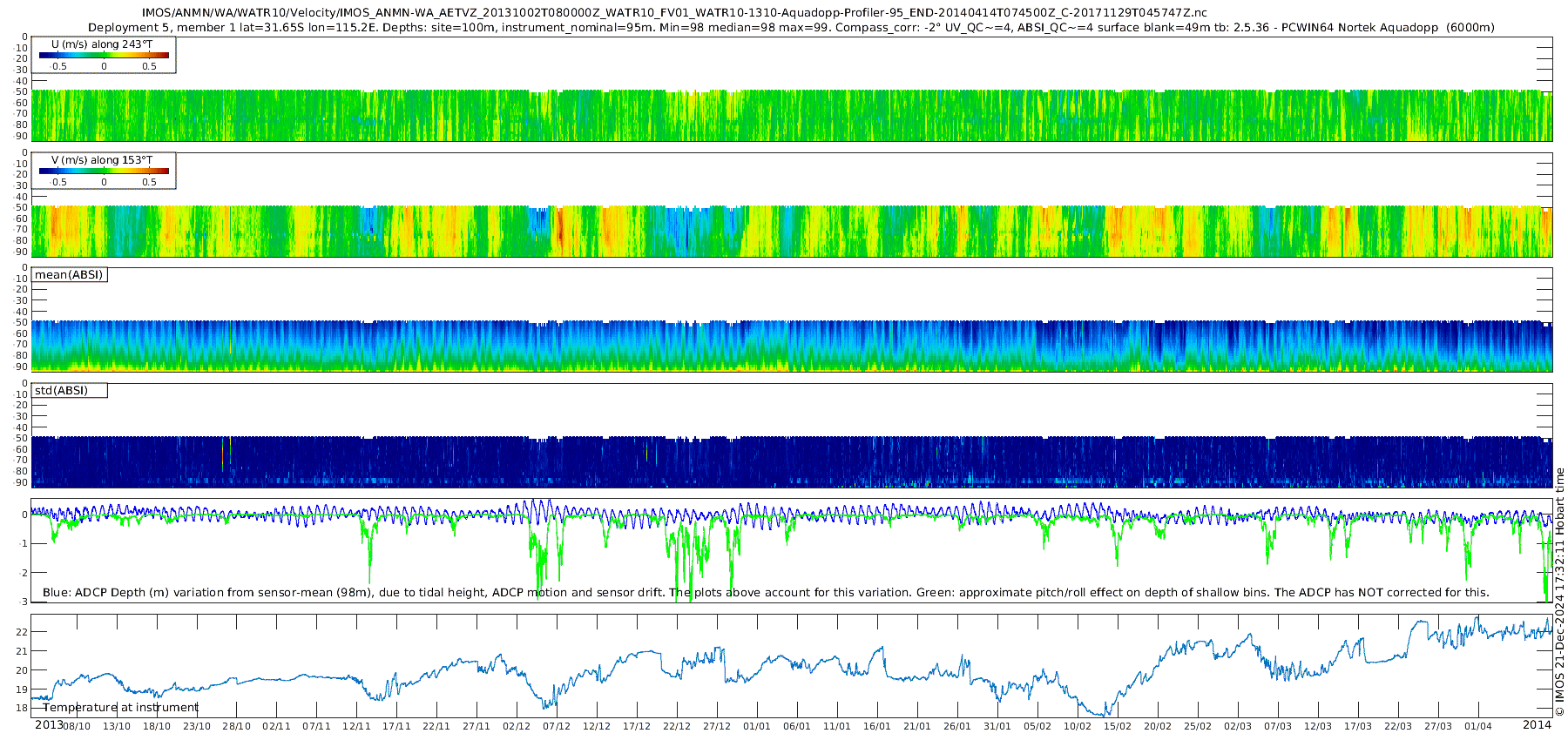Click the V (m/s) along 153°T colorbar
Screen dimensions: 1568x740
pyautogui.click(x=104, y=172)
